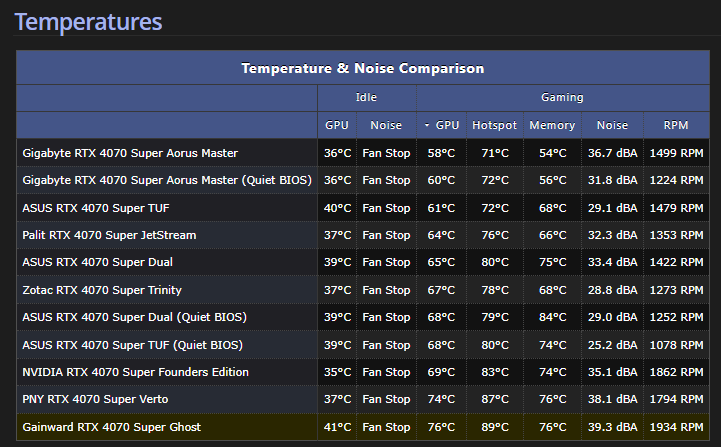Select Gigabyte RTX 4070 Super Aorus Master row
This screenshot has width=721, height=447.
[x=130, y=153]
